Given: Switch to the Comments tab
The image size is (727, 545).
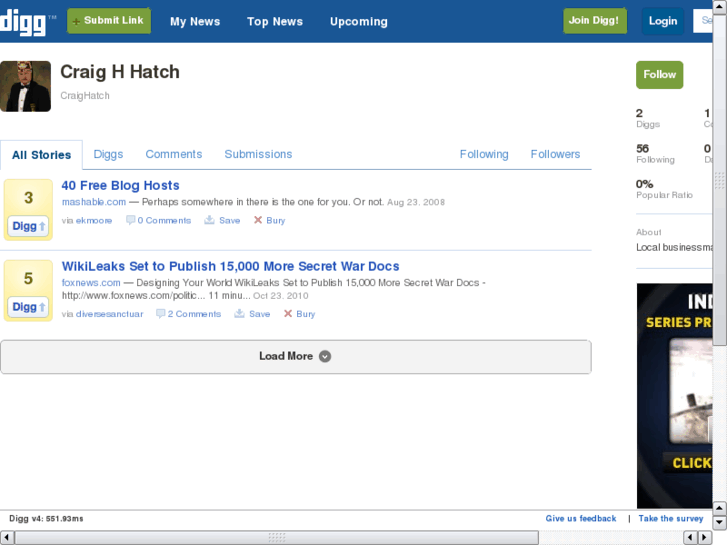Looking at the screenshot, I should (174, 154).
